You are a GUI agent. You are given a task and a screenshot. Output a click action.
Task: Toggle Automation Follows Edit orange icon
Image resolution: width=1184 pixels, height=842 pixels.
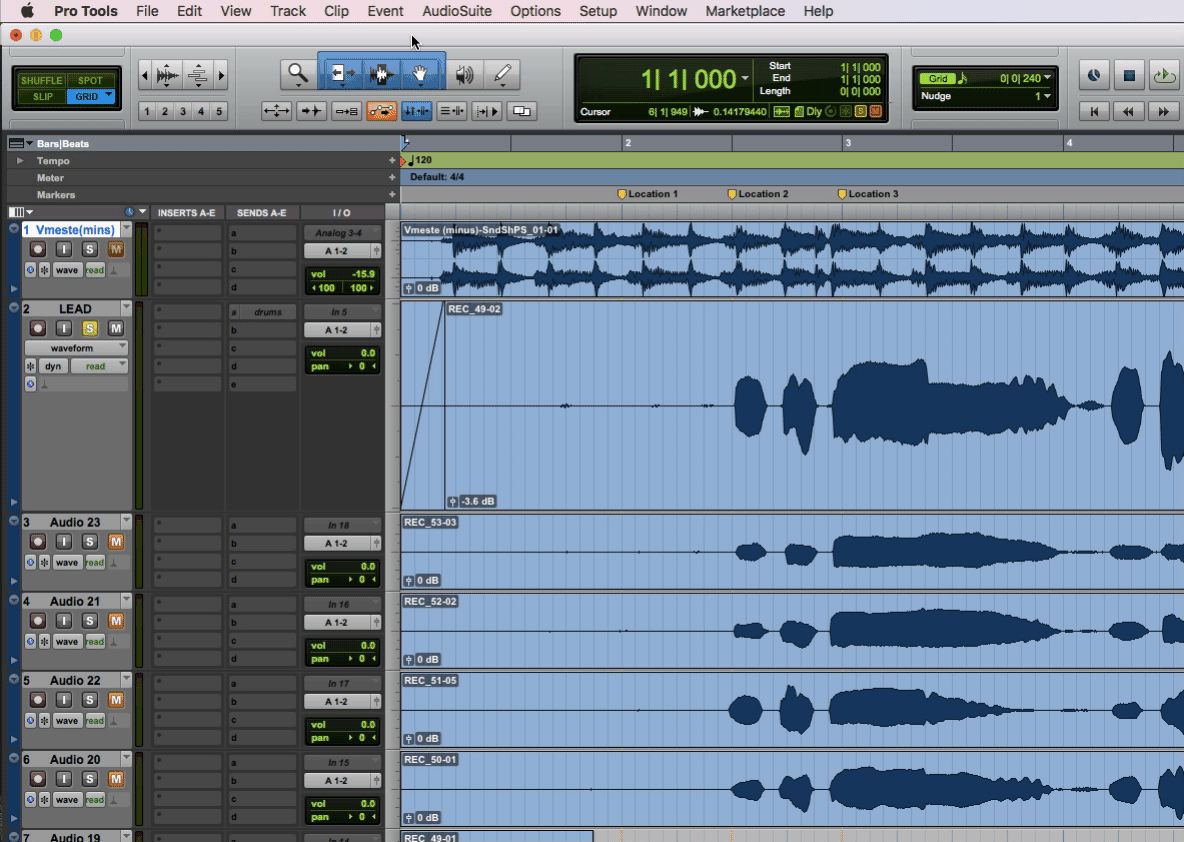pyautogui.click(x=381, y=111)
